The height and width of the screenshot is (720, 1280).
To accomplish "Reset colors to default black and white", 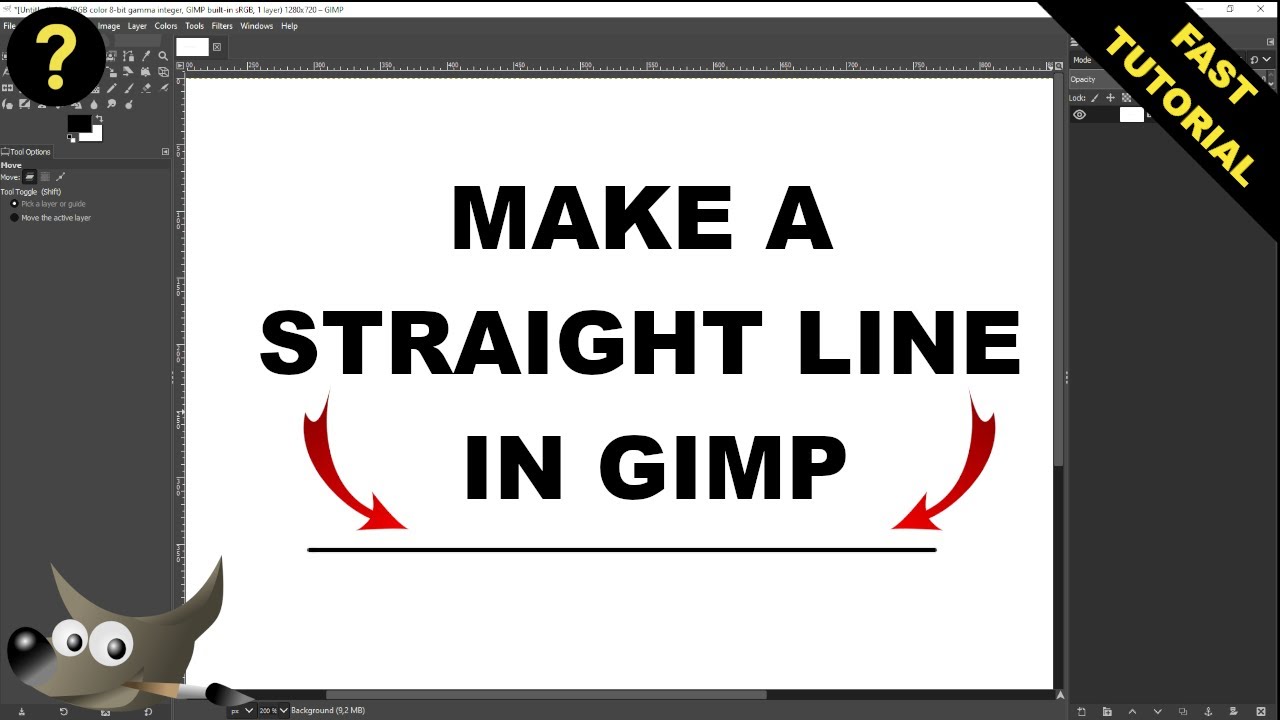I will [x=71, y=138].
